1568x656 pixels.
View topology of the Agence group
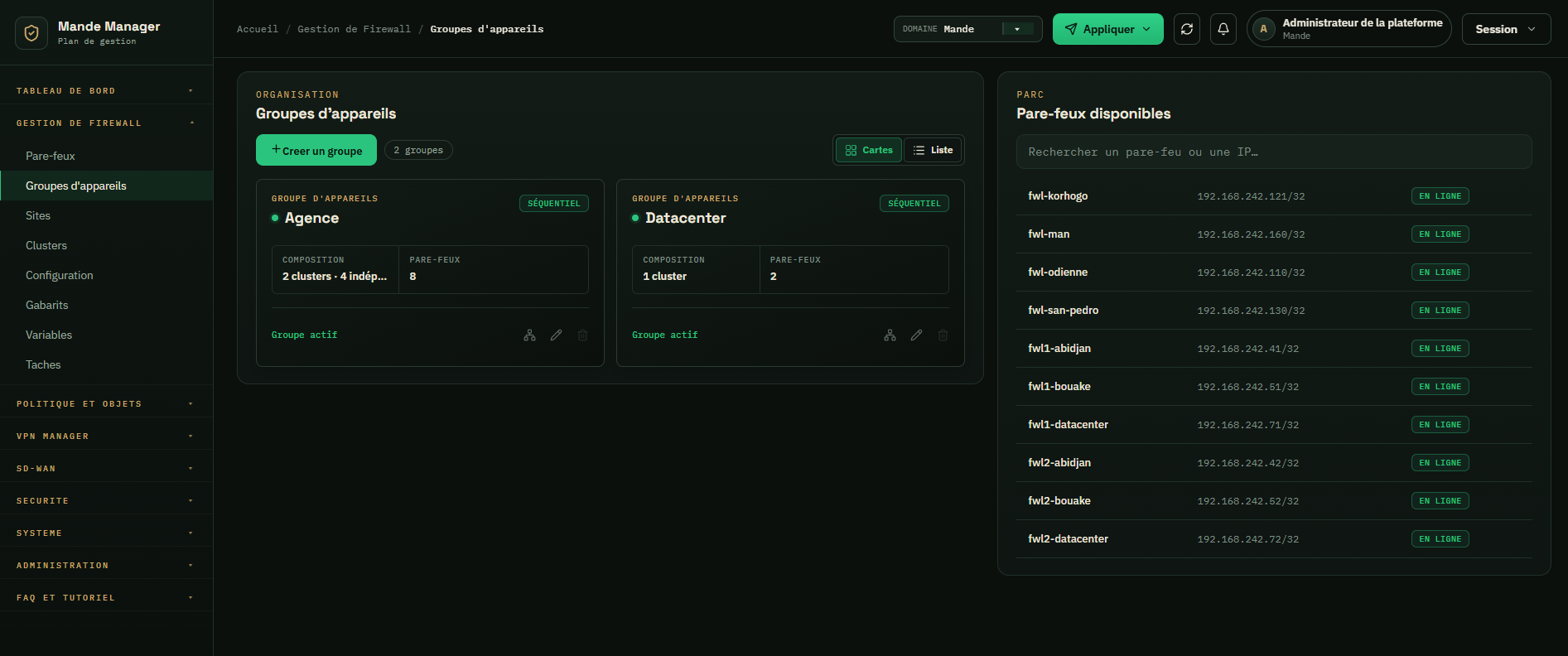point(529,335)
